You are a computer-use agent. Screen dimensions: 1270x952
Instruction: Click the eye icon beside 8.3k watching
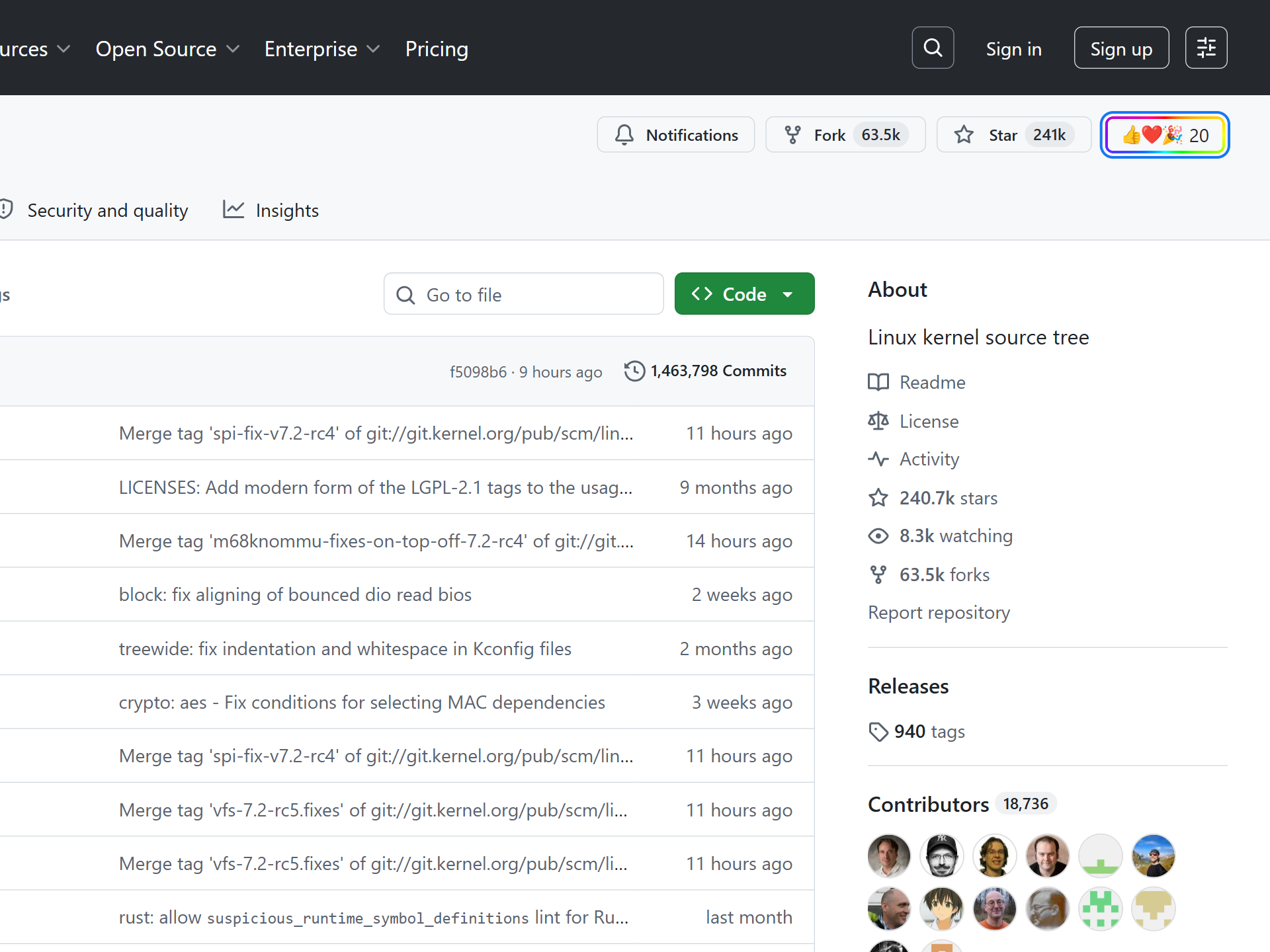(x=878, y=535)
